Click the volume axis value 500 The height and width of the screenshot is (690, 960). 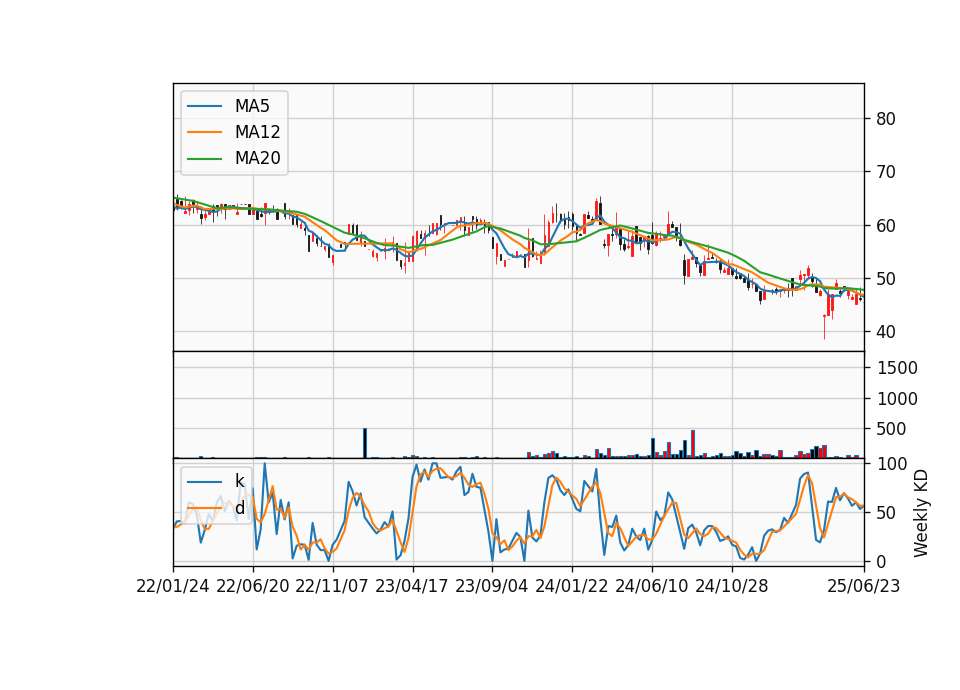click(x=891, y=429)
